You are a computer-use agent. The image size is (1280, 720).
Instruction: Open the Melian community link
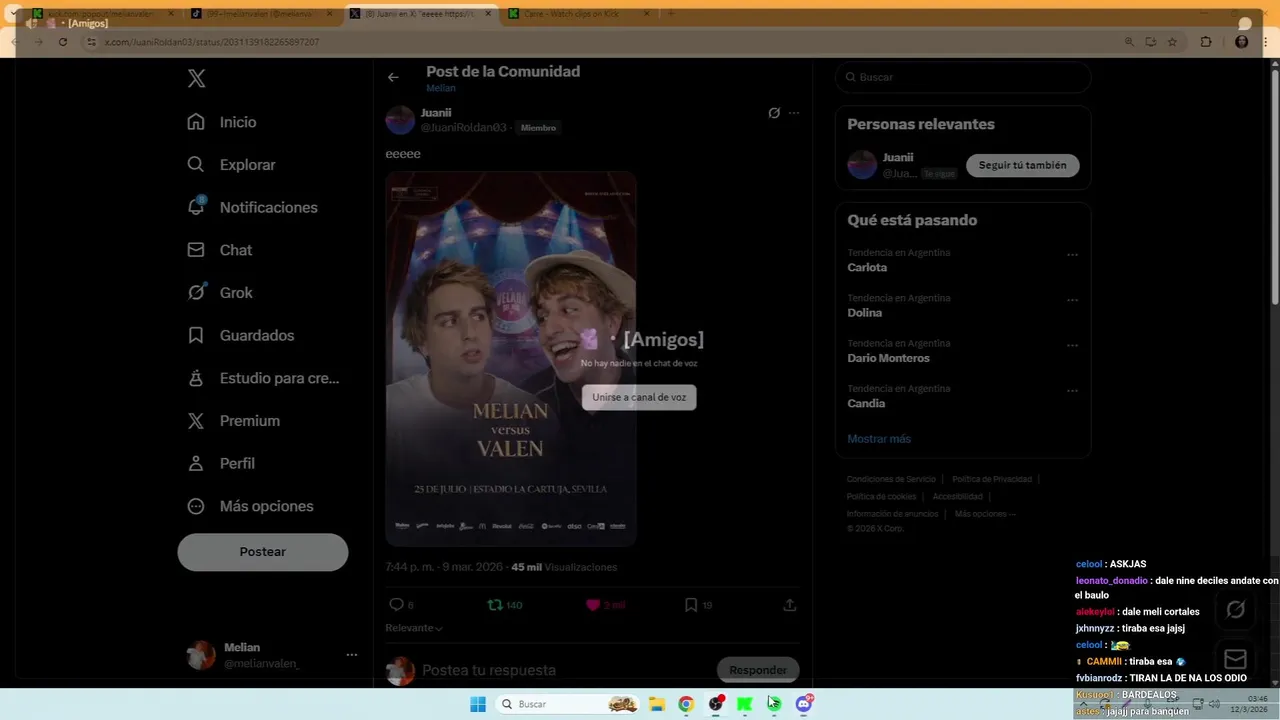point(441,88)
